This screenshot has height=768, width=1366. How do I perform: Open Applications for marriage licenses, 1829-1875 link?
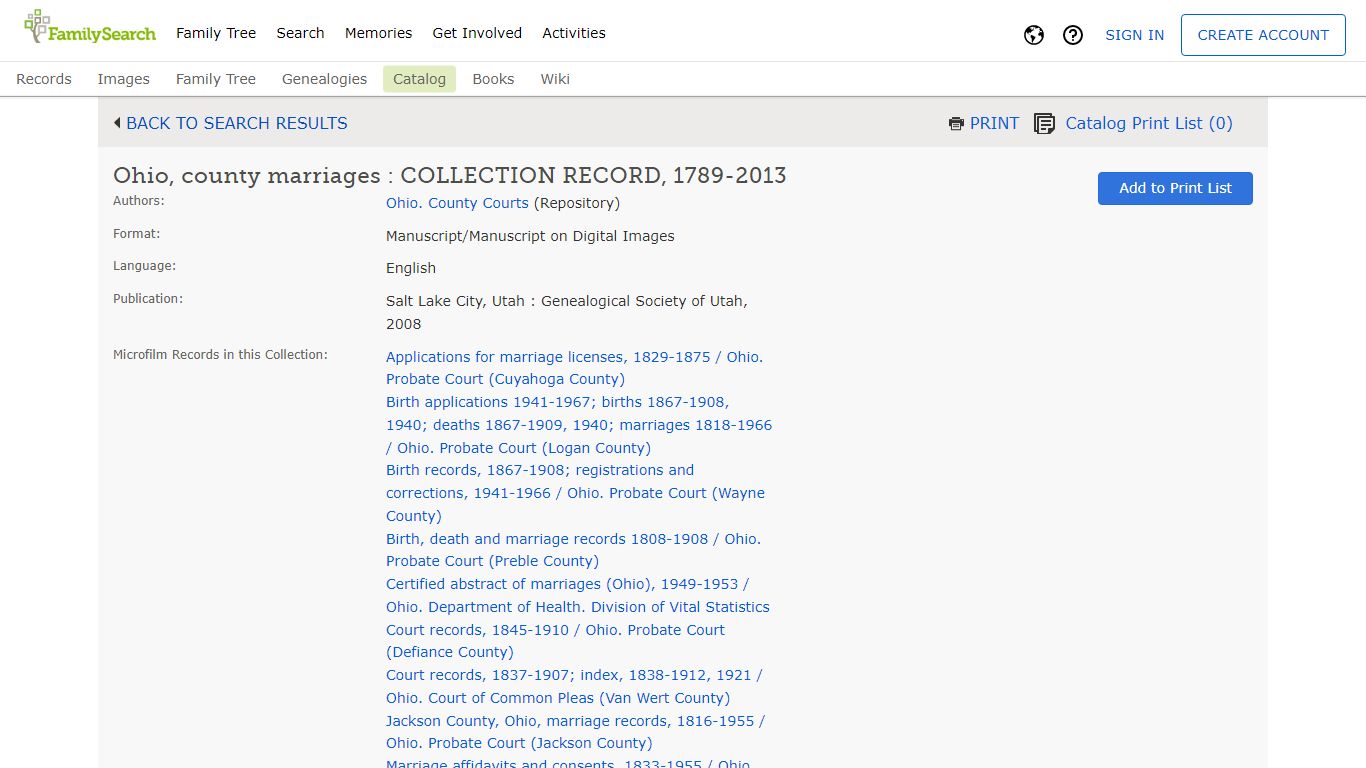pos(575,368)
